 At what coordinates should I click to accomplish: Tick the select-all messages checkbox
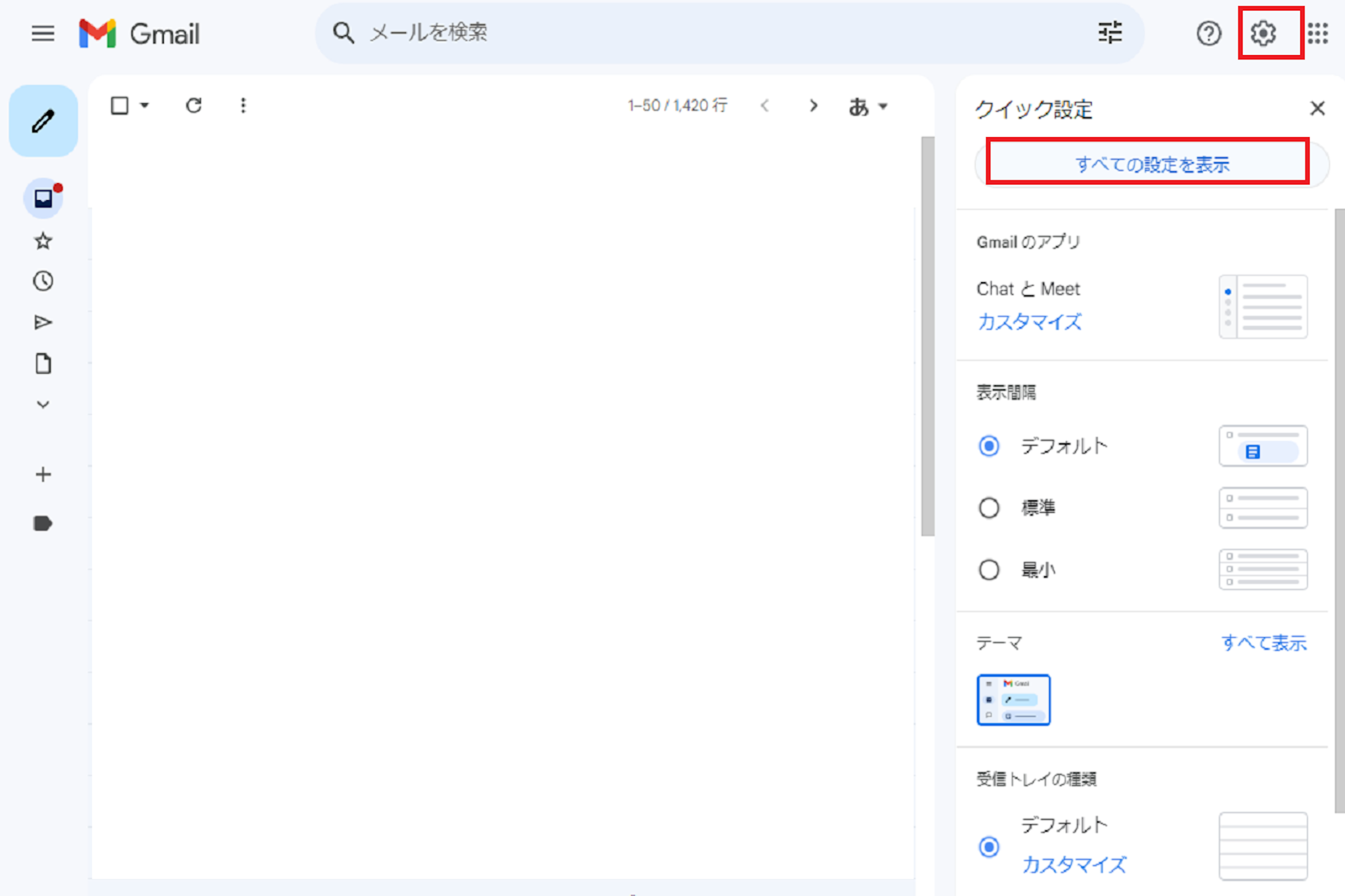pyautogui.click(x=120, y=106)
